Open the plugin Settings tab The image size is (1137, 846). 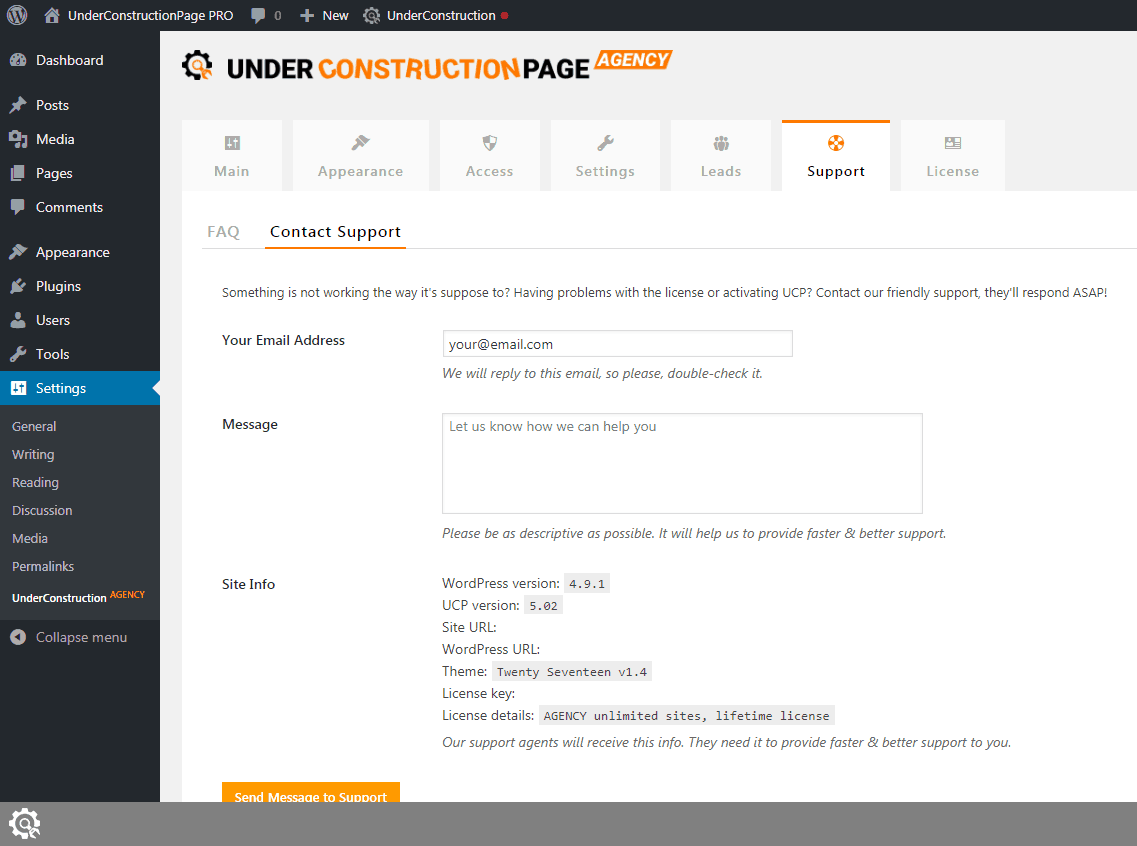coord(605,156)
